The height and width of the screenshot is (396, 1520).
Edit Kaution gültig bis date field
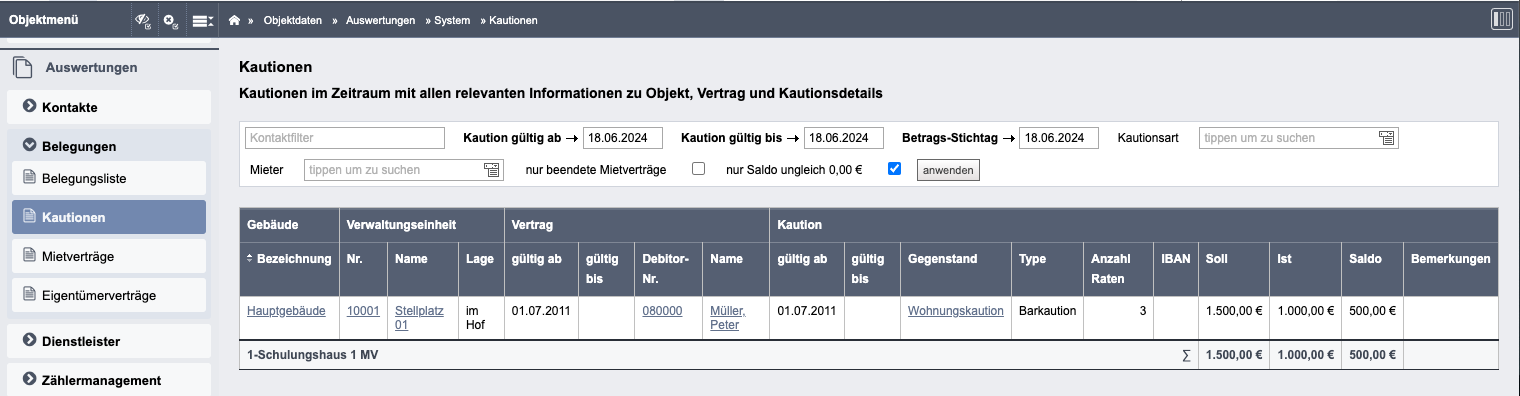click(844, 138)
